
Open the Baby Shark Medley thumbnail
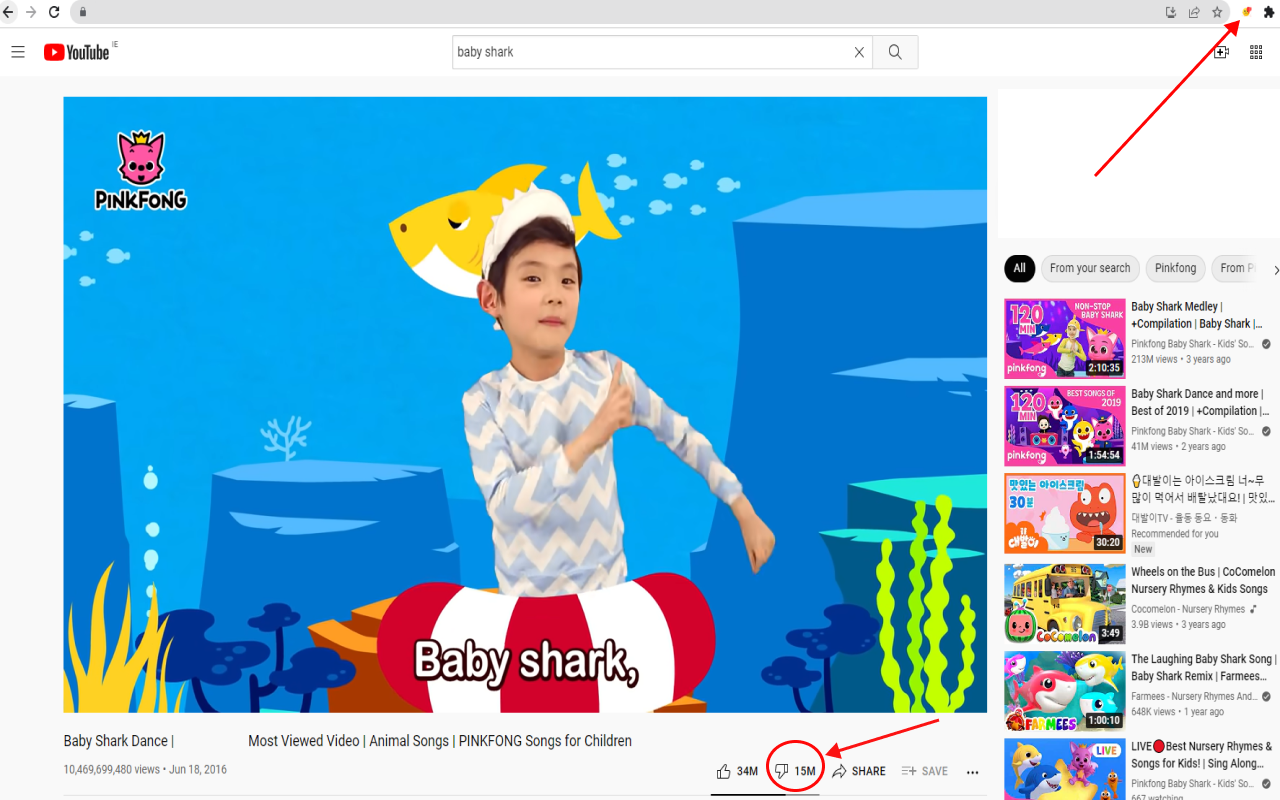[1065, 339]
